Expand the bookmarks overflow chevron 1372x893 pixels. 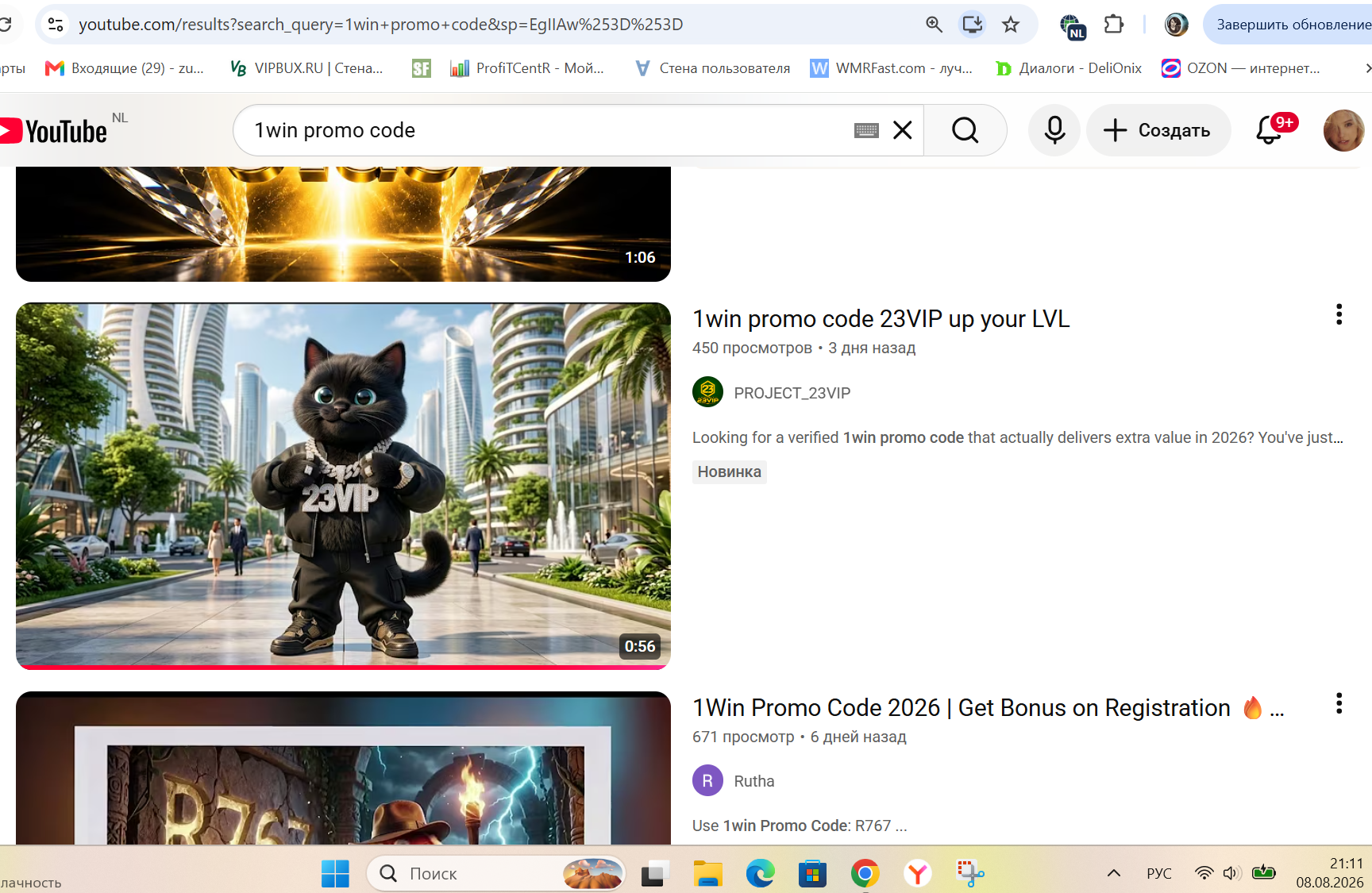tap(1366, 68)
